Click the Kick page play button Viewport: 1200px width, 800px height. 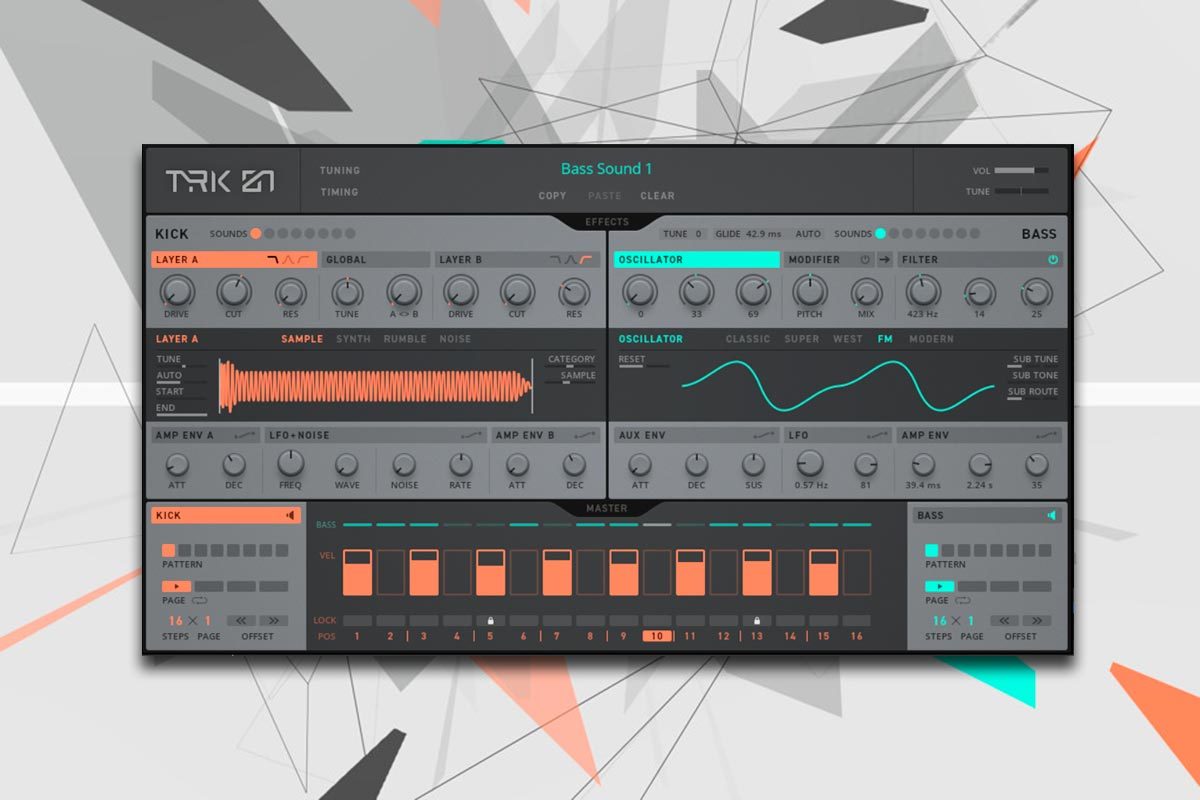(176, 586)
